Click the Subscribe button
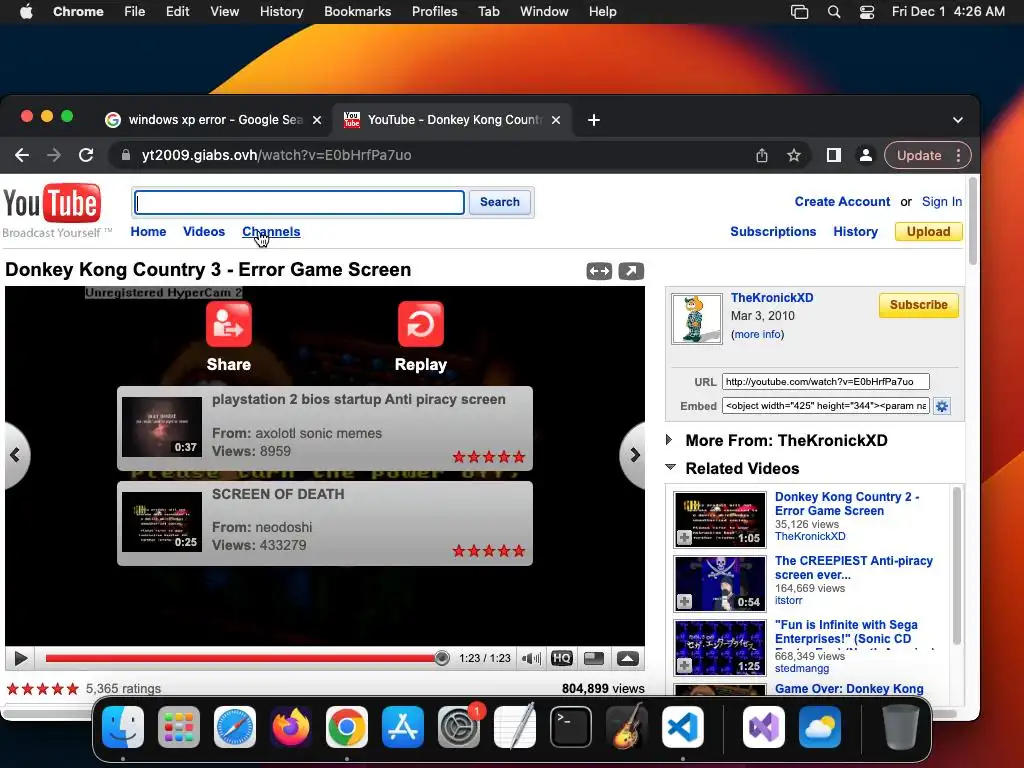 coord(918,305)
